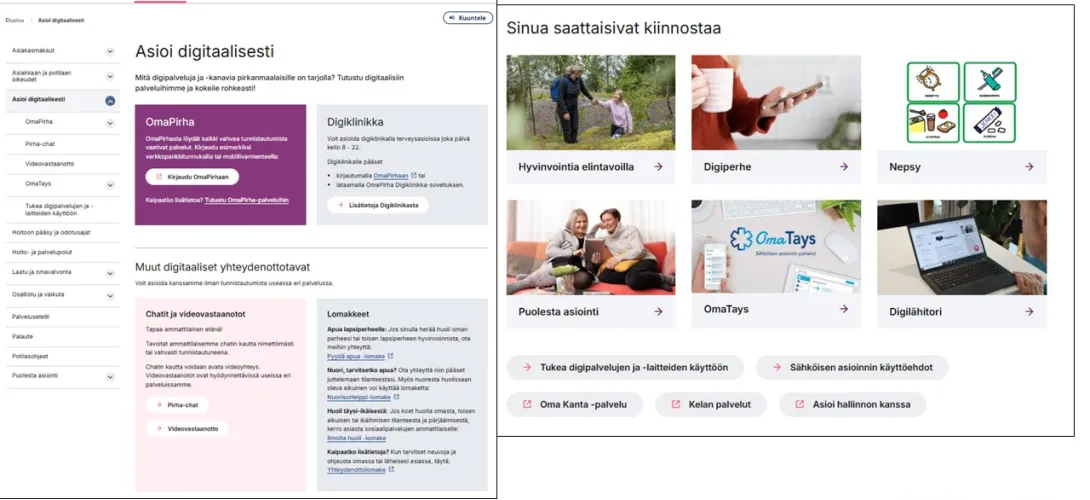Image resolution: width=1090 pixels, height=500 pixels.
Task: Open the Ilmoita huoli -lomake link
Action: [x=356, y=438]
